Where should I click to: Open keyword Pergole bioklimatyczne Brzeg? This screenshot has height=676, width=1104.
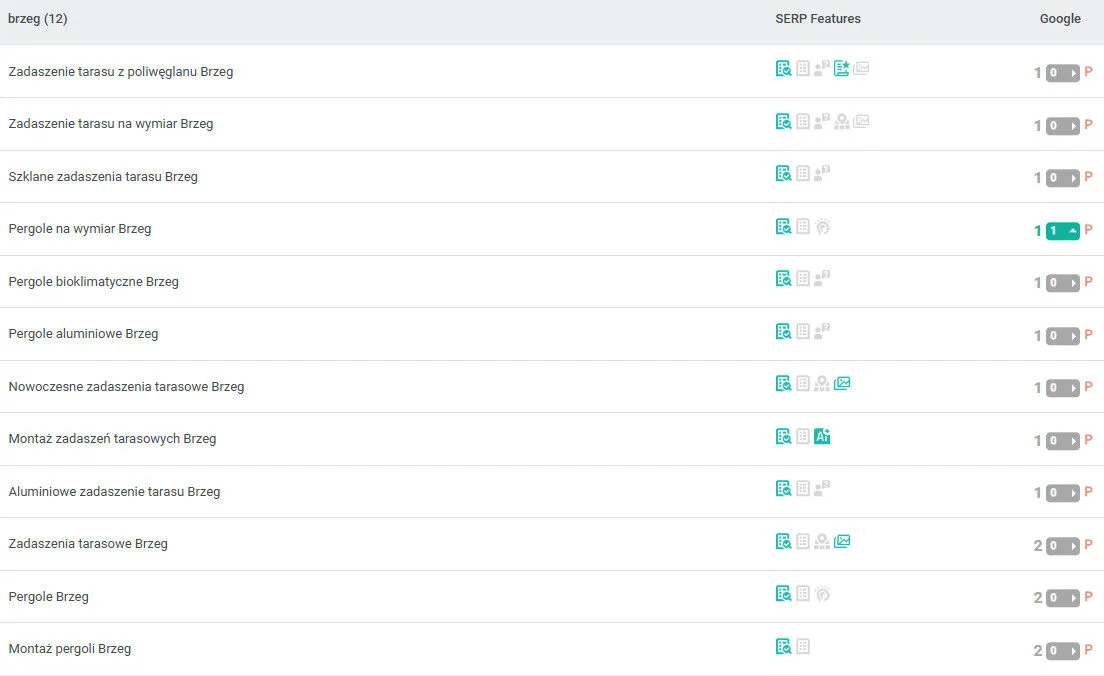(x=93, y=282)
